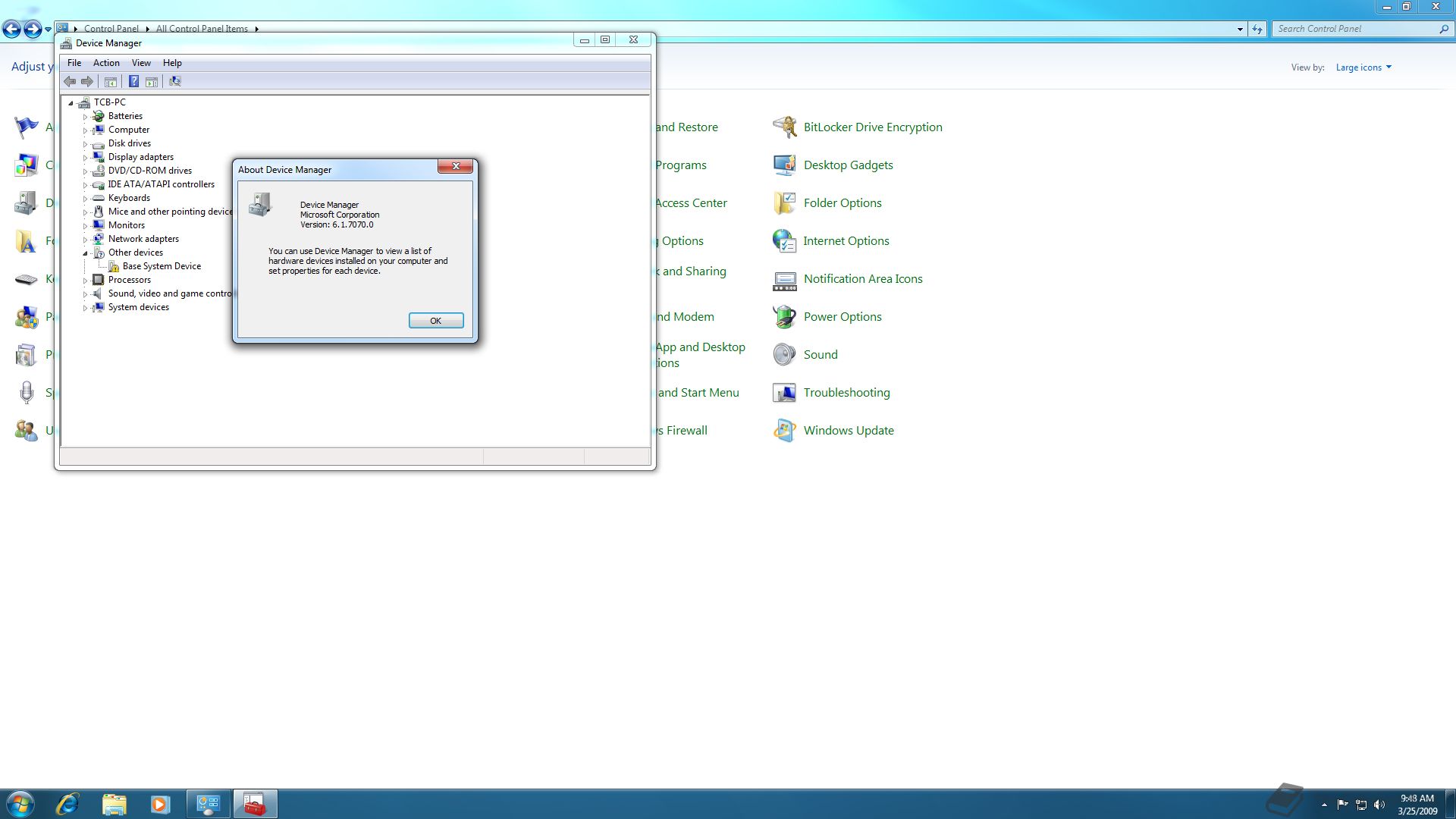Click the scan for hardware changes icon
Screen dimensions: 1456x819
click(x=175, y=82)
